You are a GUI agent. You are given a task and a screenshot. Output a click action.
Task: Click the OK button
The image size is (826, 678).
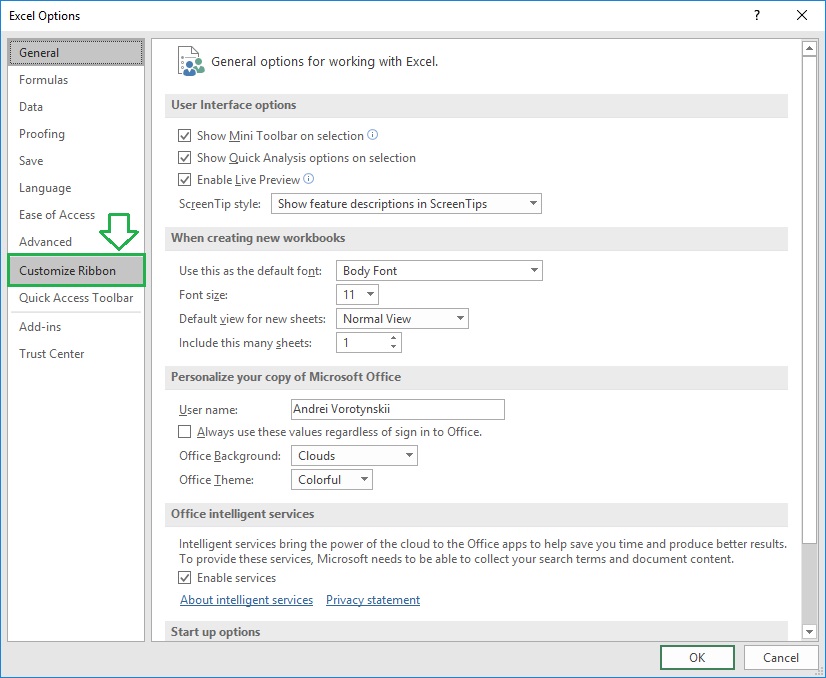pyautogui.click(x=697, y=657)
